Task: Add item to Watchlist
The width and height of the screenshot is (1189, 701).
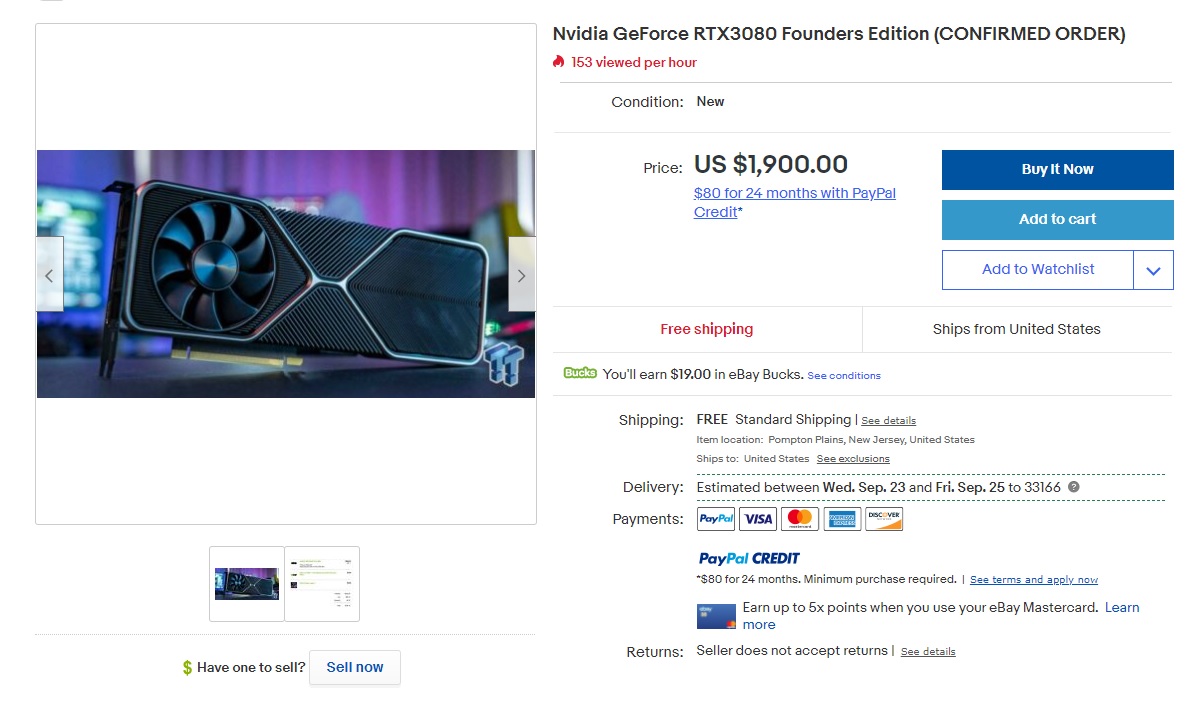Action: click(x=1037, y=270)
